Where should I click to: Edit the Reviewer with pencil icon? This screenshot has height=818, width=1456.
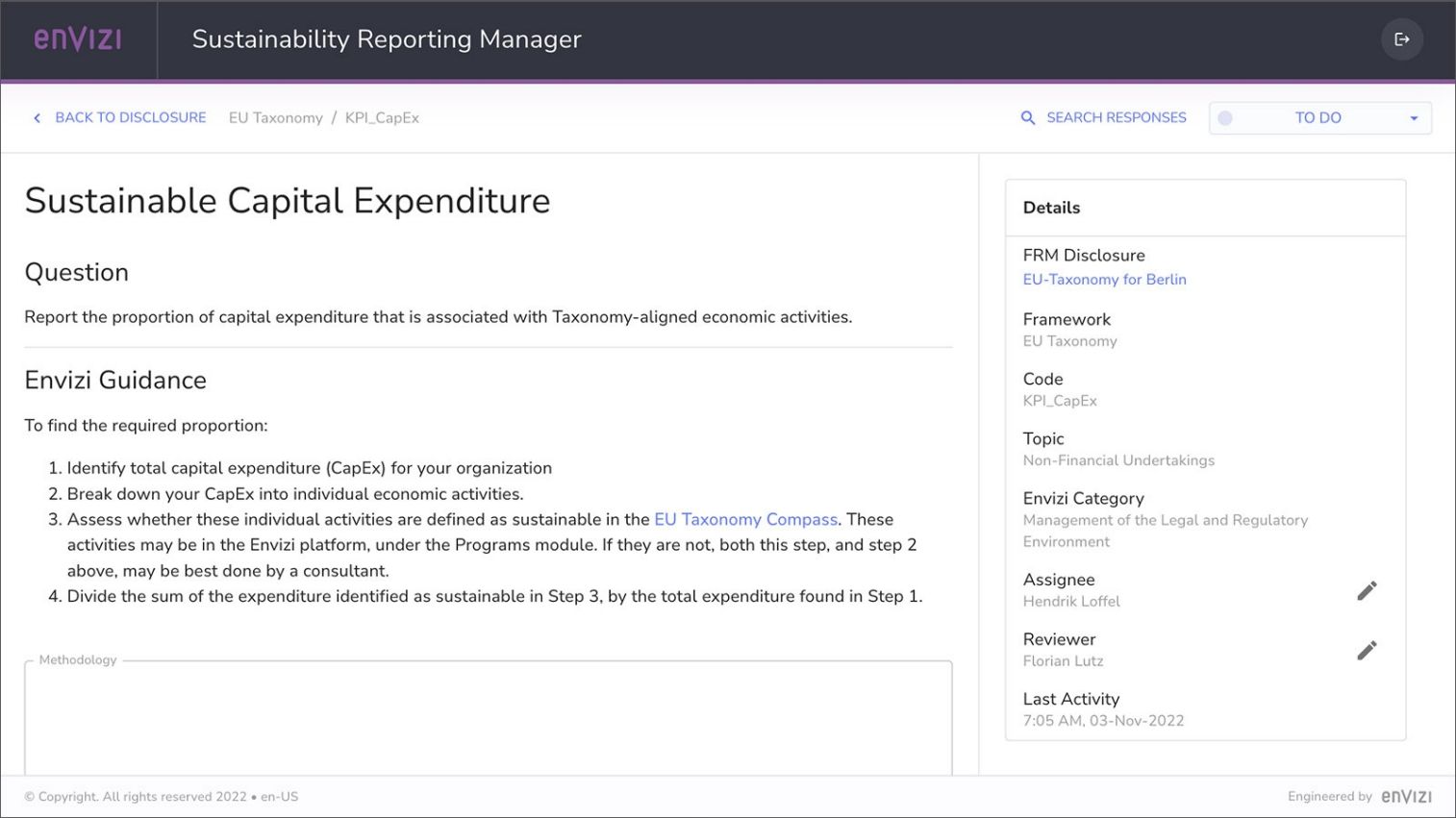(1367, 651)
